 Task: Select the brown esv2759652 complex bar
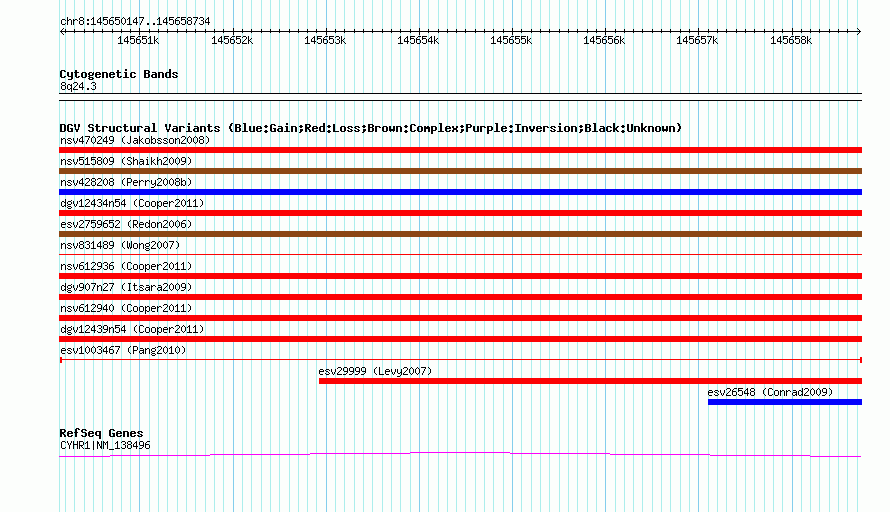pyautogui.click(x=460, y=234)
